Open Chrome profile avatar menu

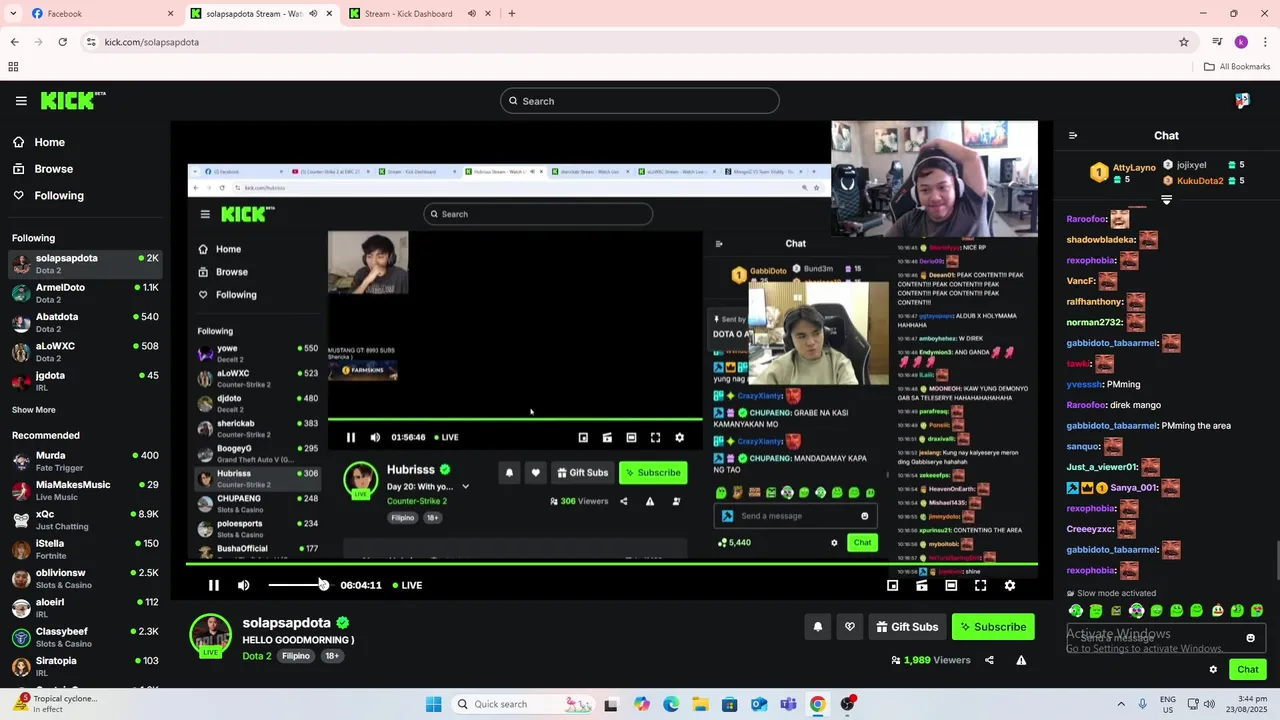(x=1241, y=42)
